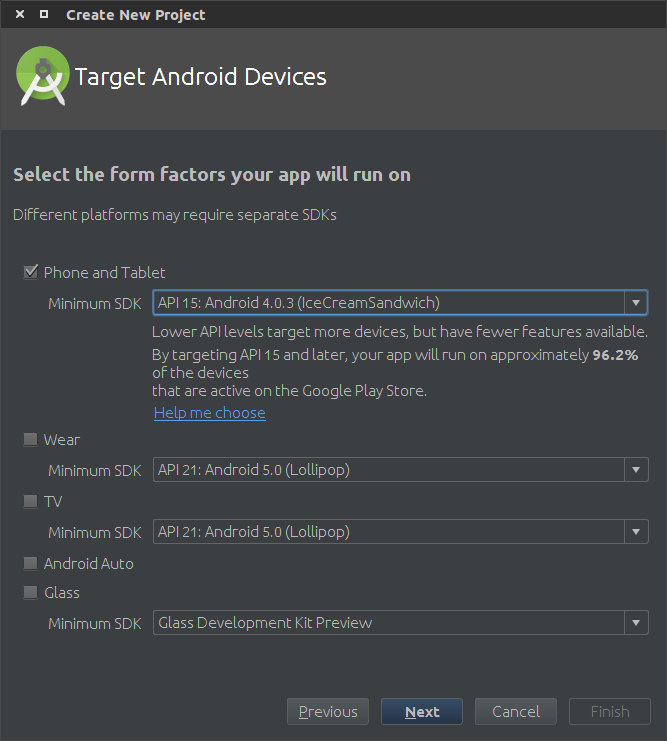
Task: Click the Create New Project title bar
Action: pyautogui.click(x=333, y=14)
